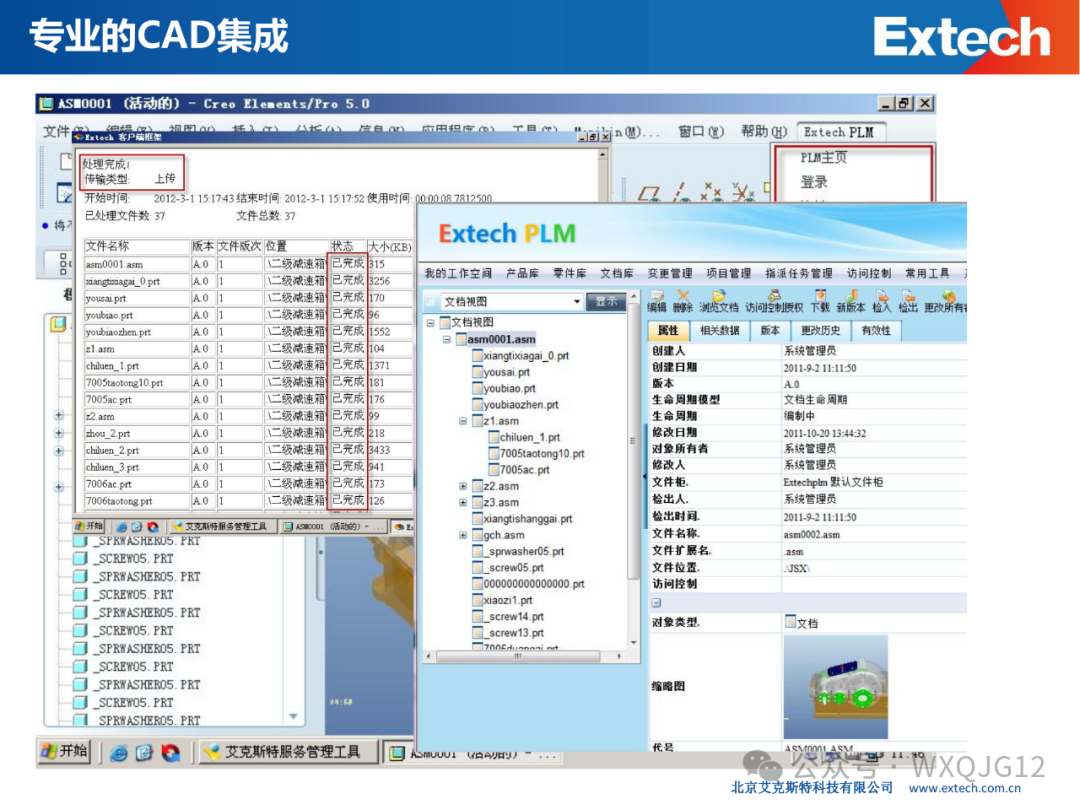Click document icon beside gch.asm in tree
This screenshot has height=810, width=1080.
pos(478,535)
